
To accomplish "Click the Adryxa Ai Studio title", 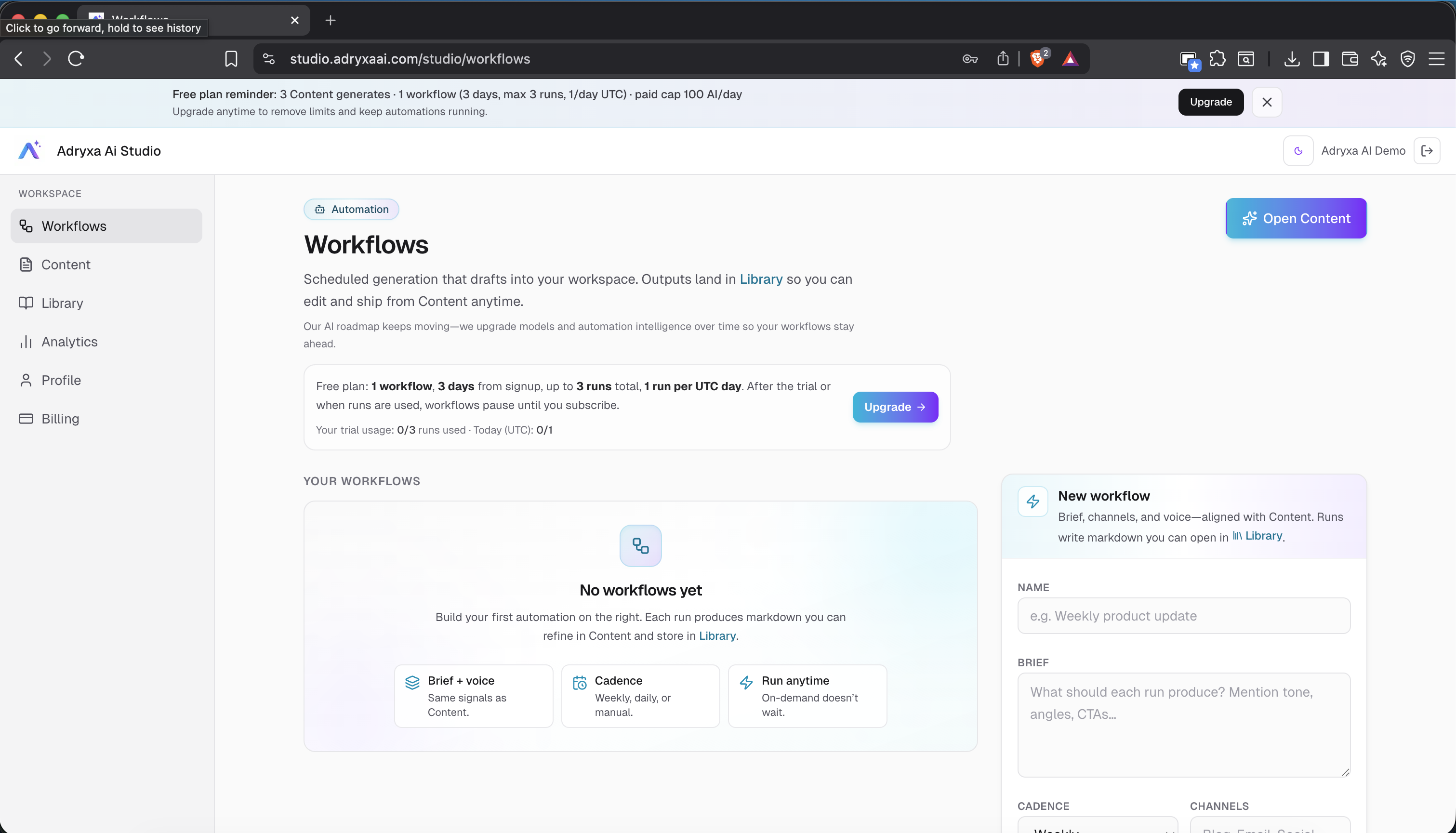I will click(109, 151).
